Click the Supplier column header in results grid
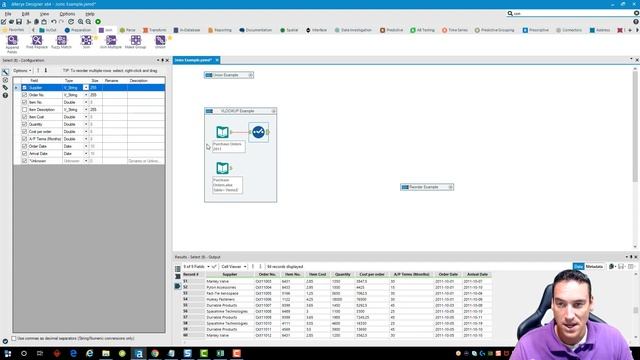 (x=230, y=274)
